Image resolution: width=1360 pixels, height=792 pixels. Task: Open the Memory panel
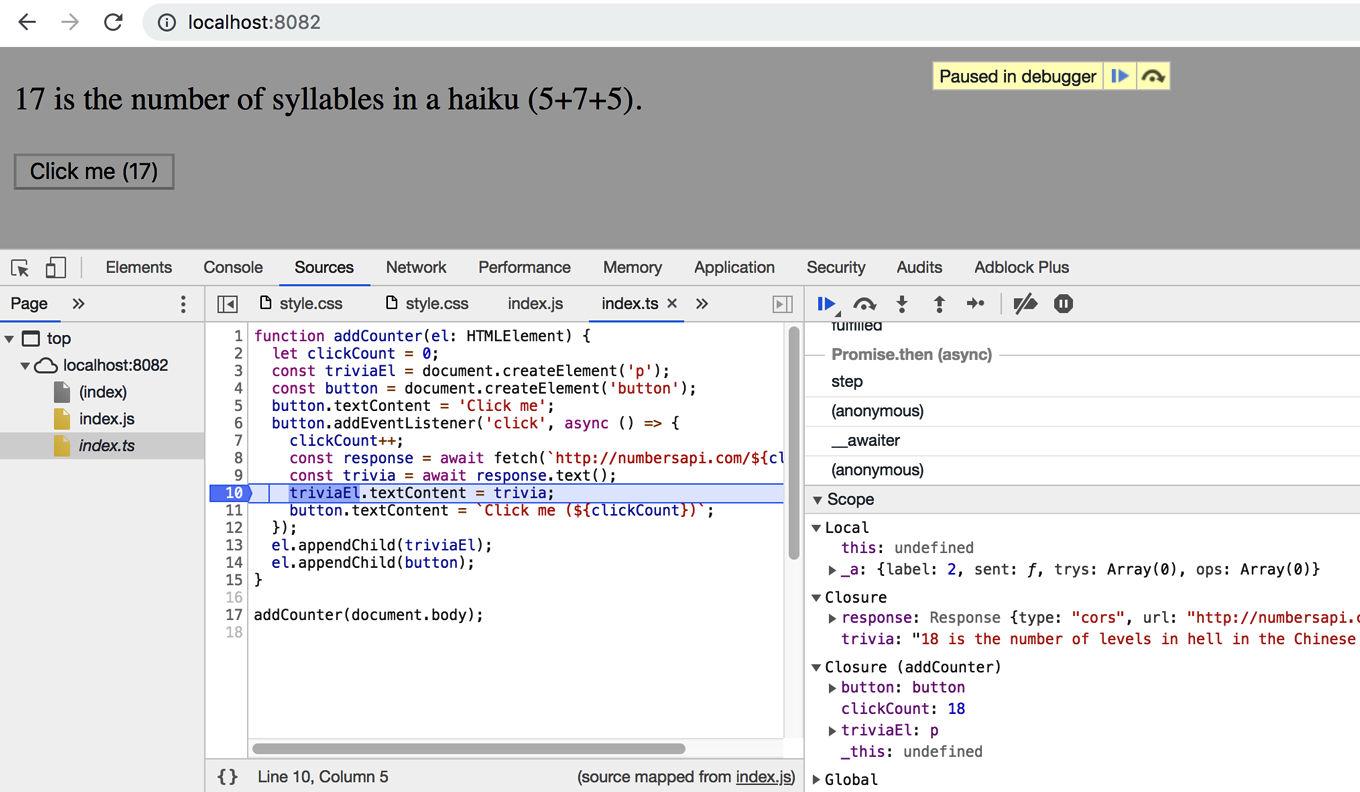(x=632, y=267)
